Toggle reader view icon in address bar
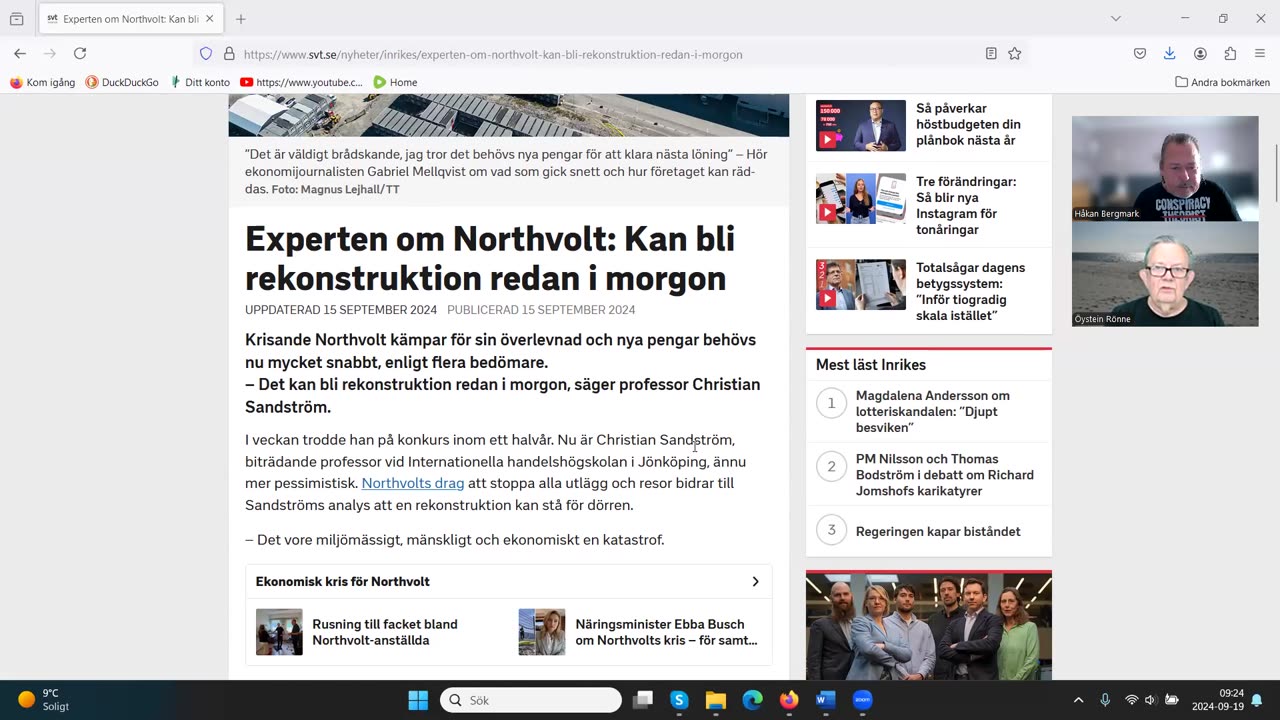This screenshot has height=720, width=1280. click(991, 54)
